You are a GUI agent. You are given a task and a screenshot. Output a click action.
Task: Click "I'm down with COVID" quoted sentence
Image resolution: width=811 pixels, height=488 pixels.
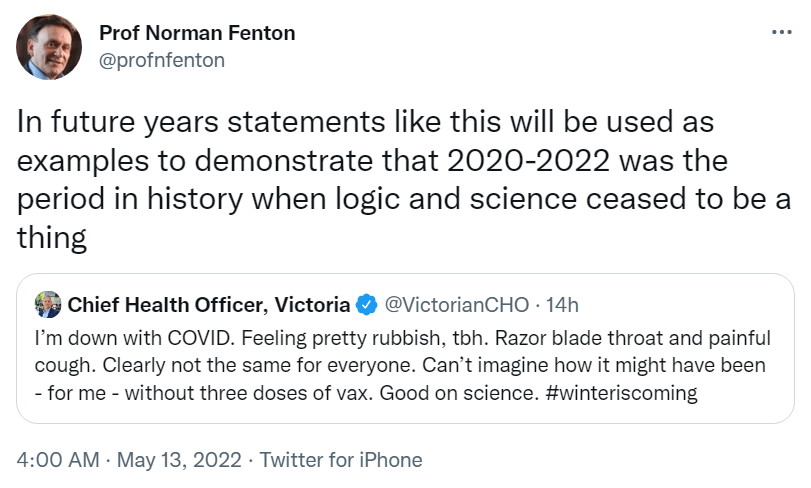[x=109, y=335]
